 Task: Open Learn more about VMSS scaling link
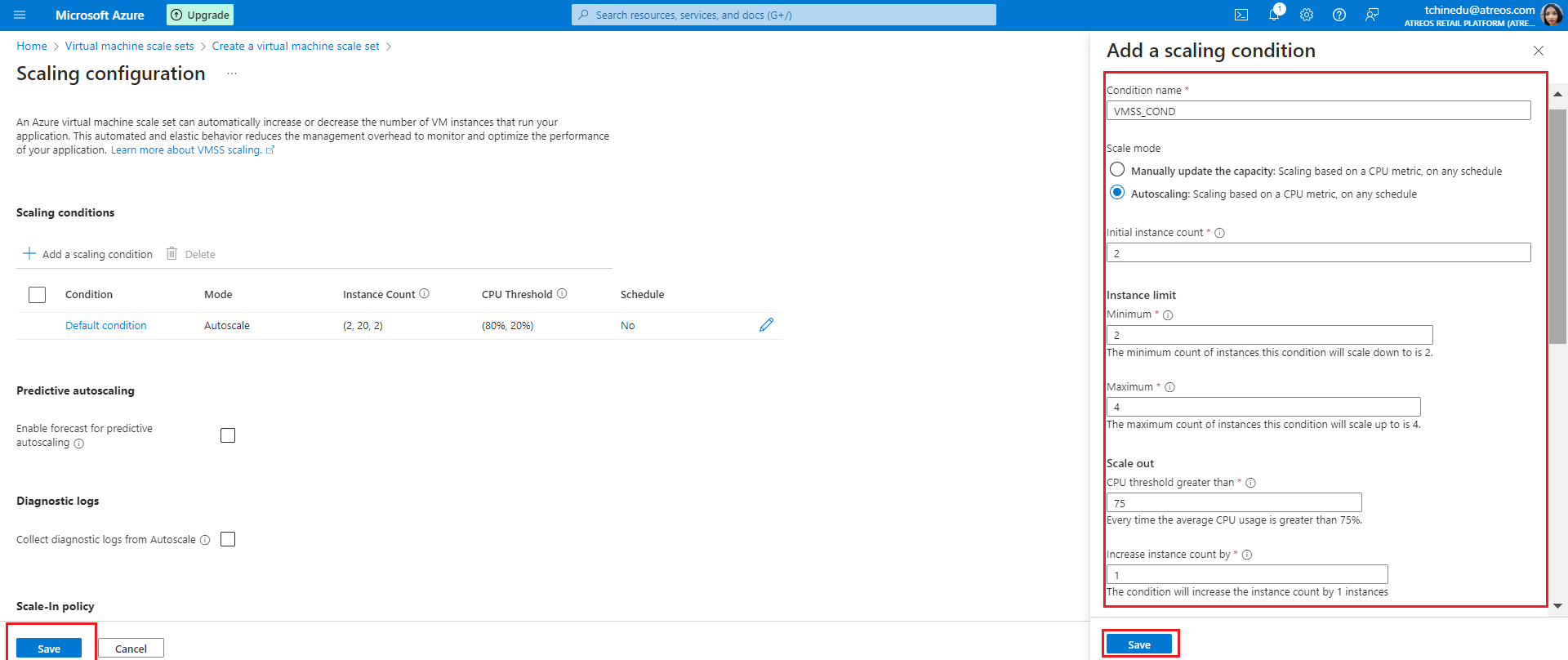pos(193,150)
